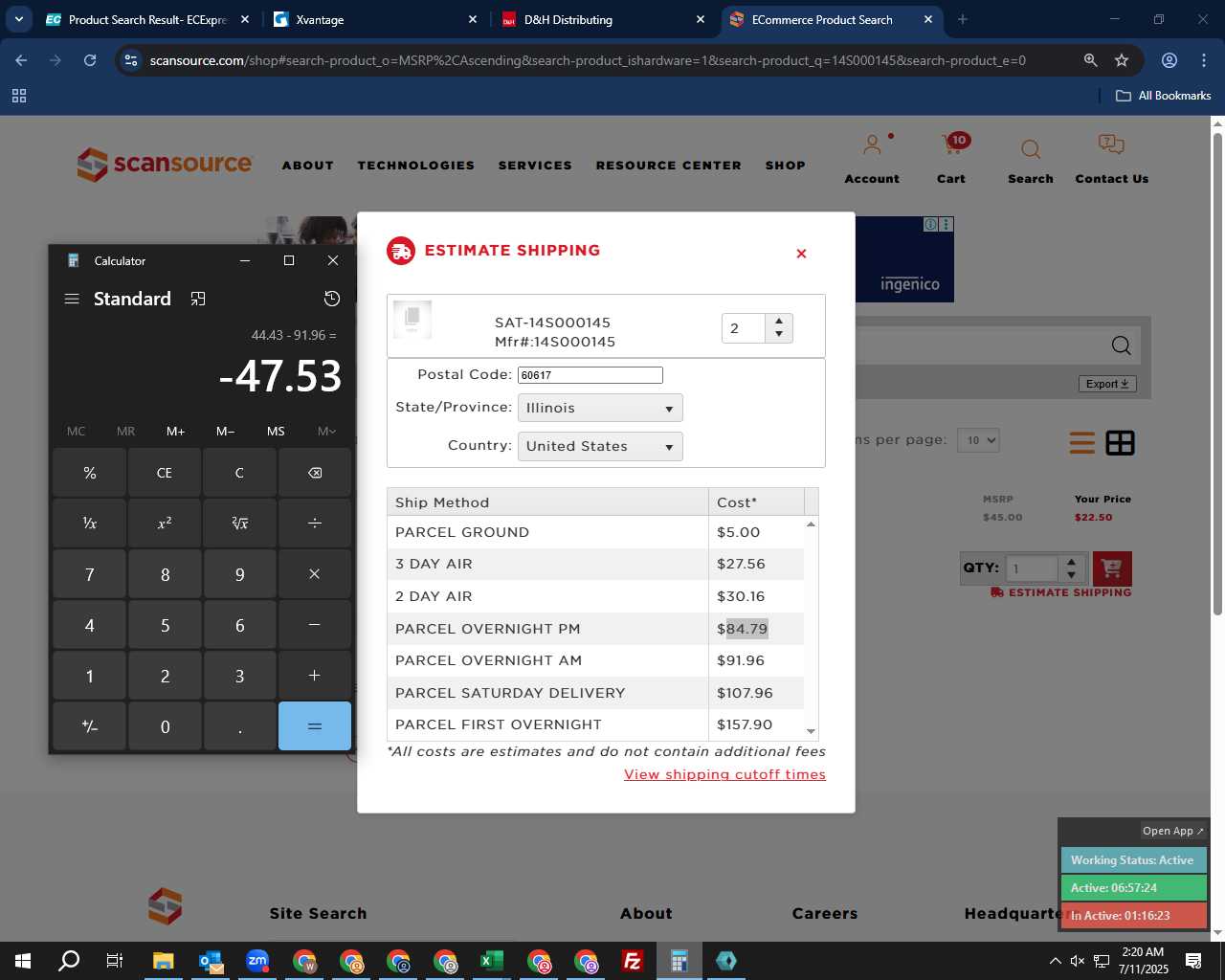Select the PARCEL GROUND shipping row
The height and width of the screenshot is (980, 1225).
(x=595, y=532)
